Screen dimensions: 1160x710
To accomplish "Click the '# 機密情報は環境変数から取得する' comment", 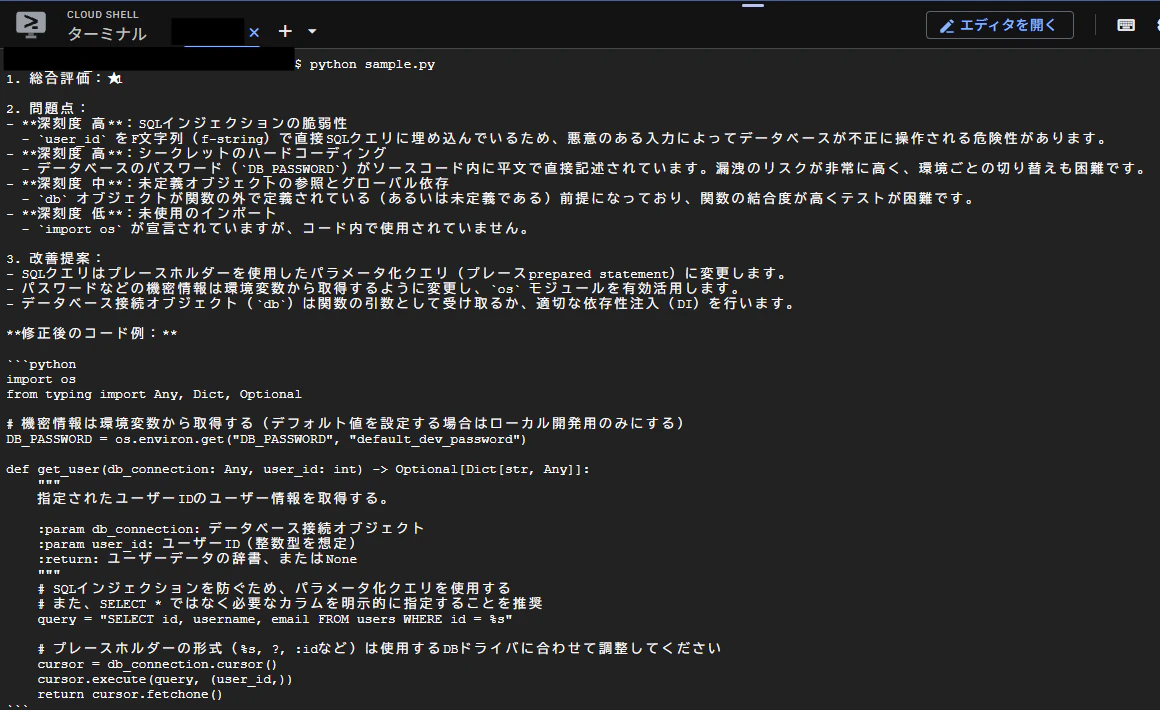I will 347,424.
